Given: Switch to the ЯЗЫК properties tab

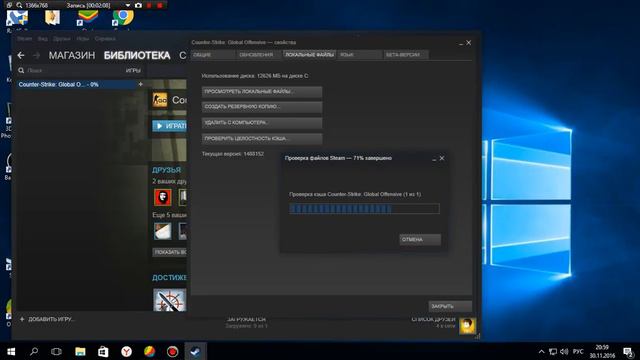Looking at the screenshot, I should click(x=360, y=55).
